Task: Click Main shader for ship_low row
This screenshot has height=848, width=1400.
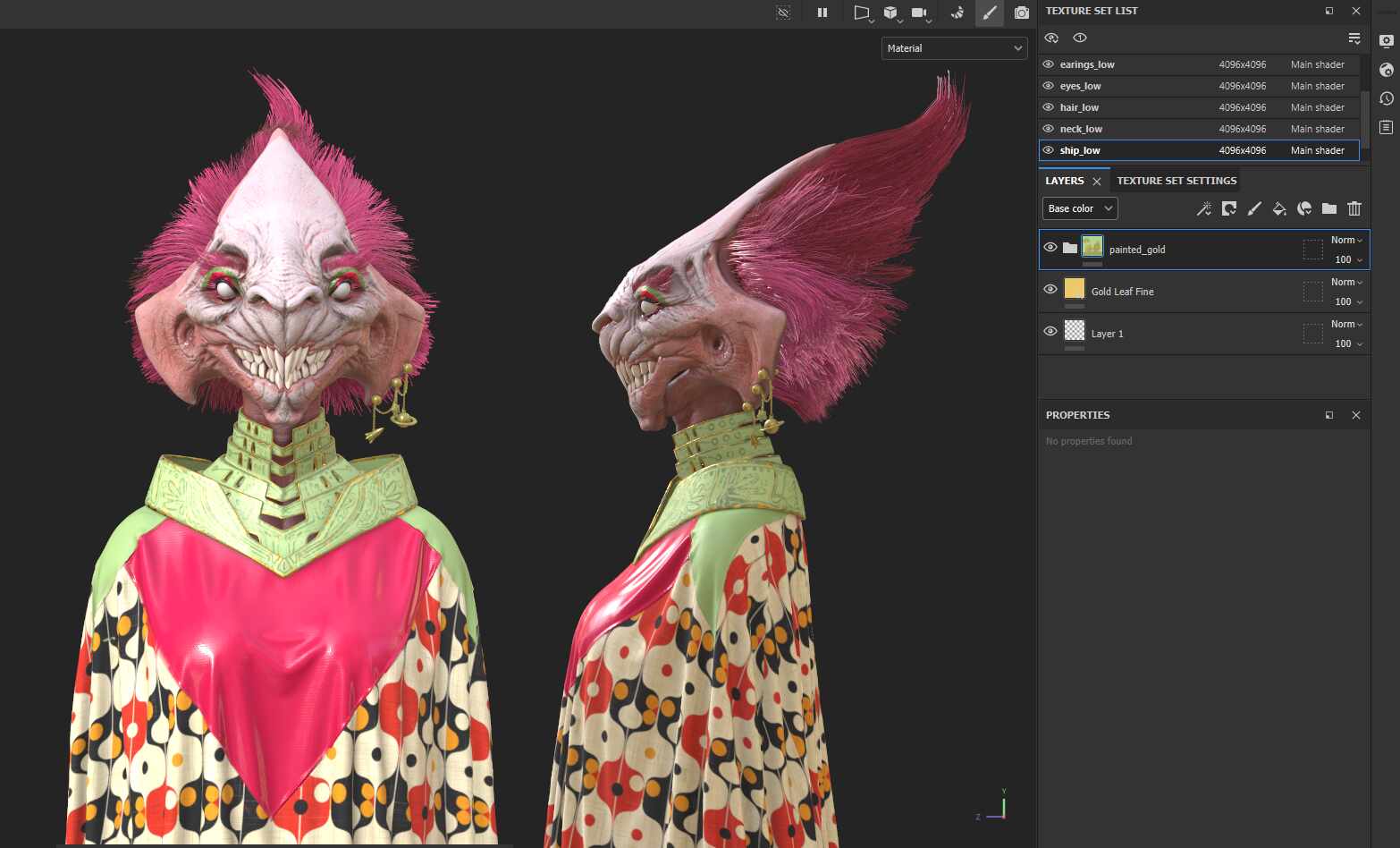Action: tap(1318, 150)
